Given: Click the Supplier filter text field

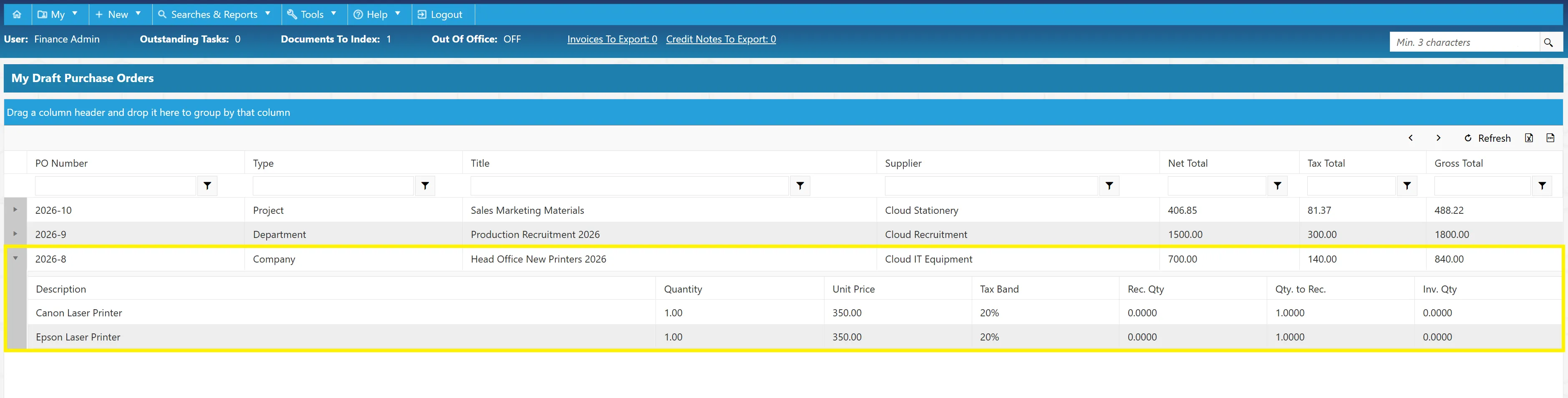Looking at the screenshot, I should (991, 185).
